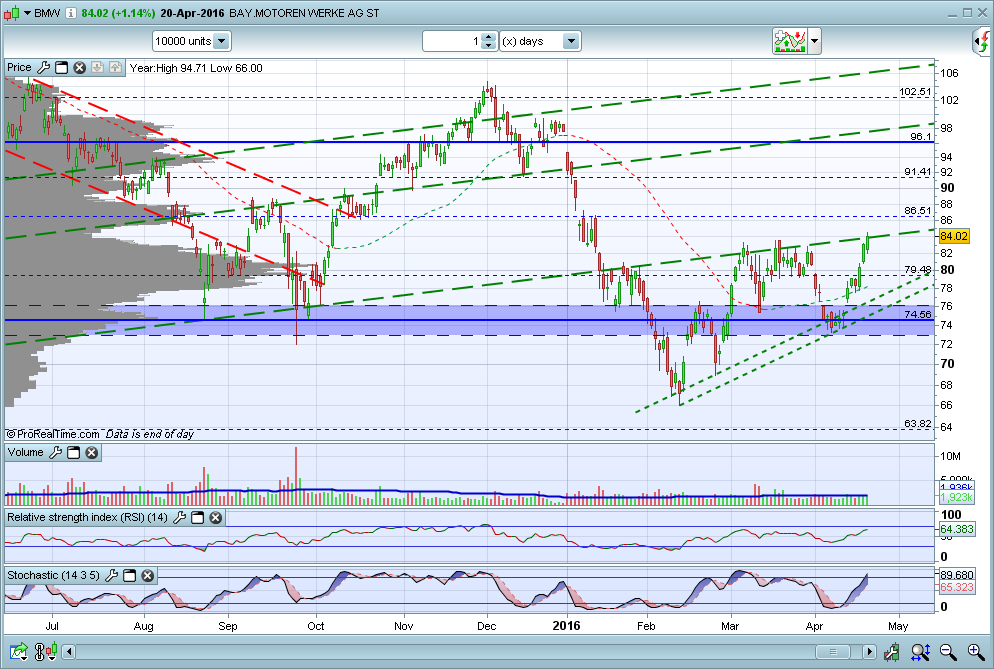Click the side panel handle on right edge
The height and width of the screenshot is (669, 994).
983,41
